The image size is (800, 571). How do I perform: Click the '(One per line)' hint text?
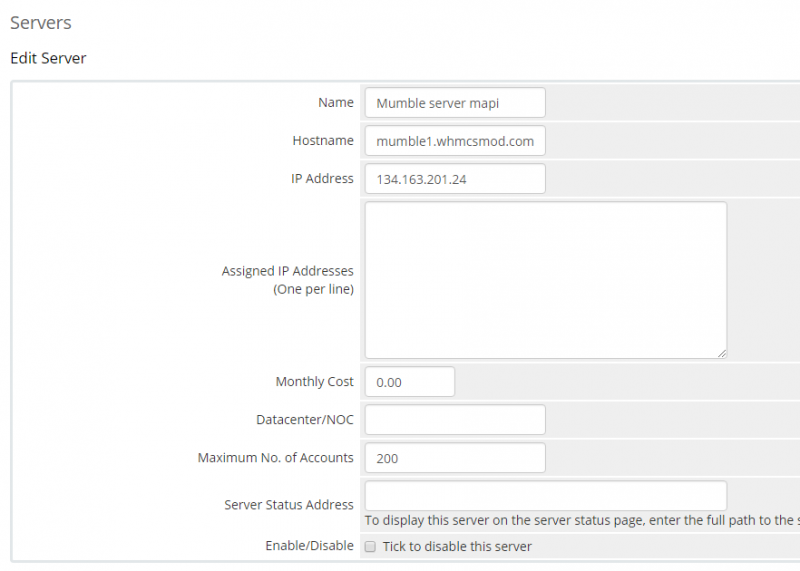click(313, 289)
